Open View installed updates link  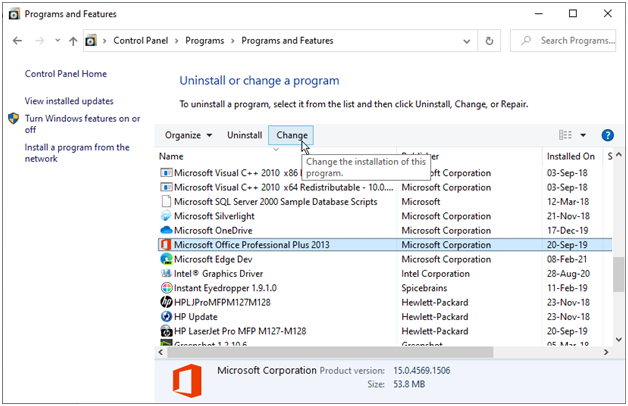click(69, 101)
